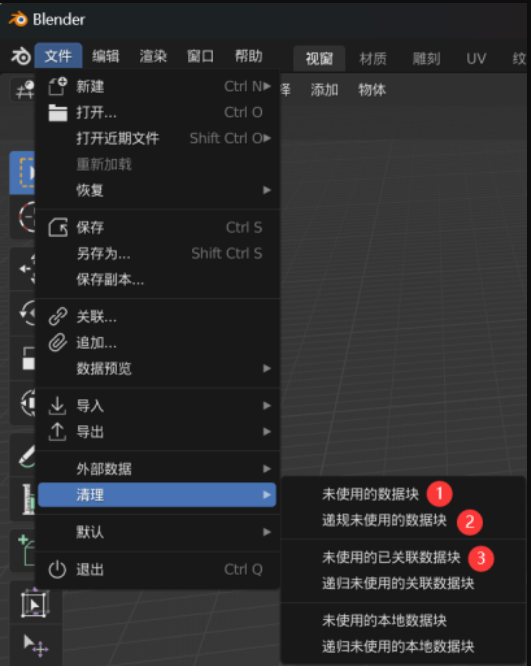Click the 新建 new file icon
Image resolution: width=531 pixels, height=666 pixels.
pyautogui.click(x=58, y=87)
